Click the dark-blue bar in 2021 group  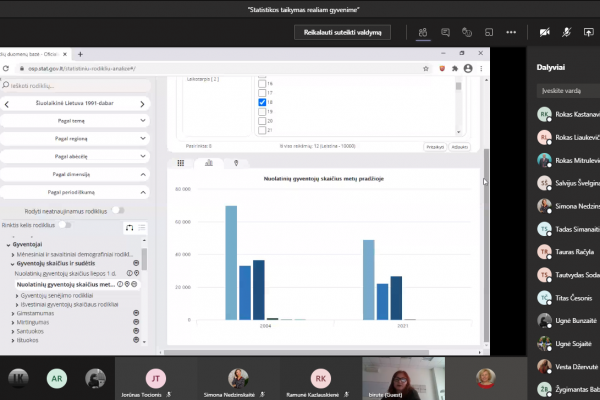coord(396,298)
